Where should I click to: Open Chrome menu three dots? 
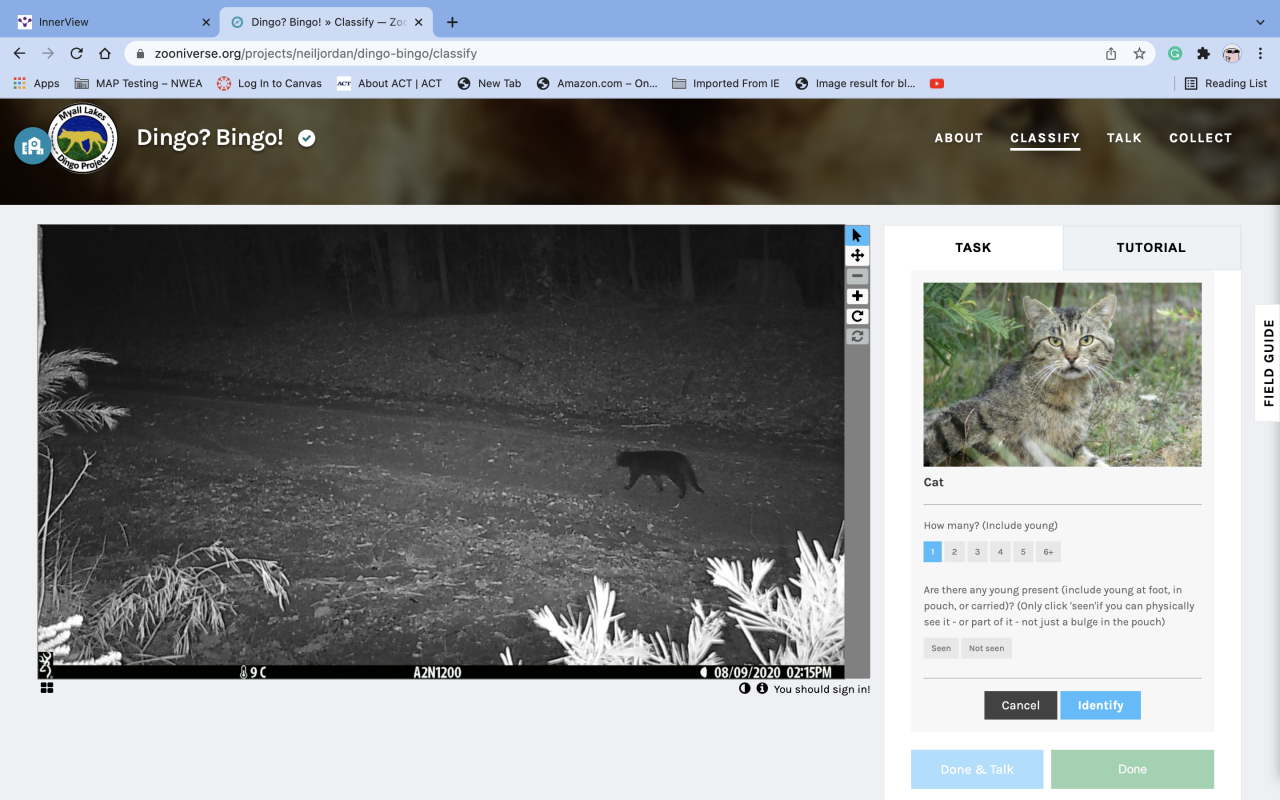(x=1259, y=54)
